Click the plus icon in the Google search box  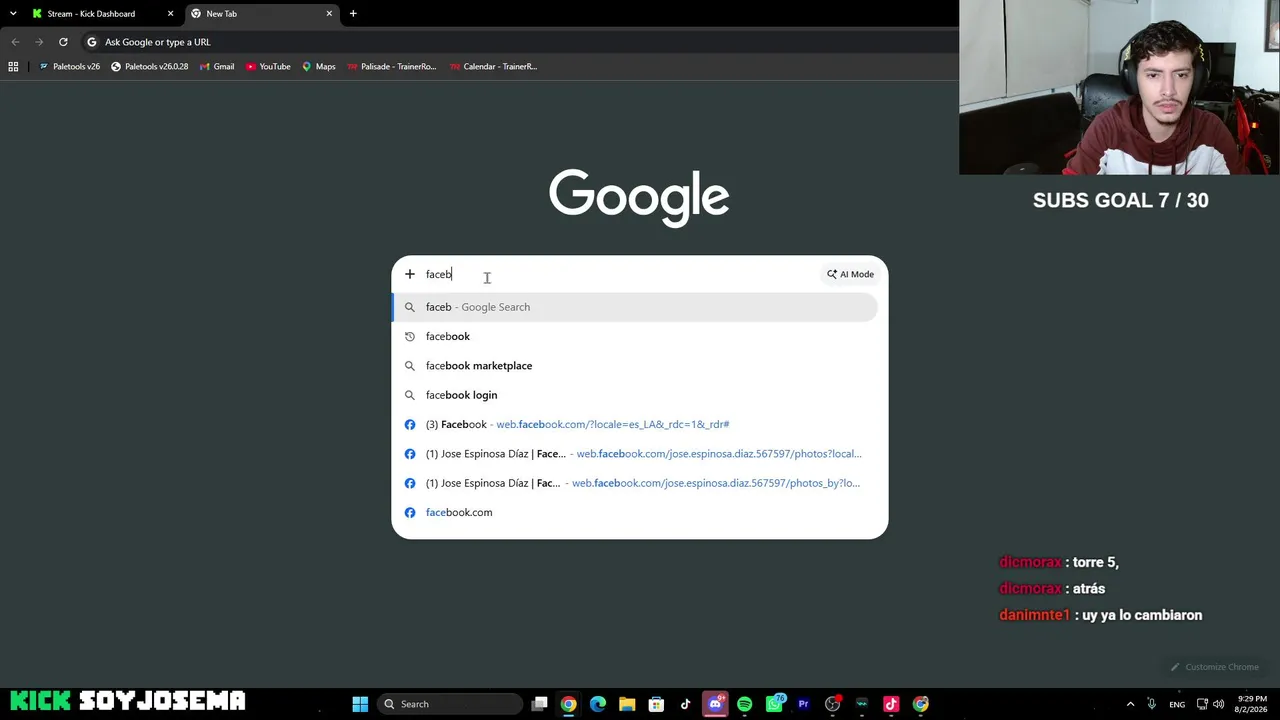click(x=409, y=274)
